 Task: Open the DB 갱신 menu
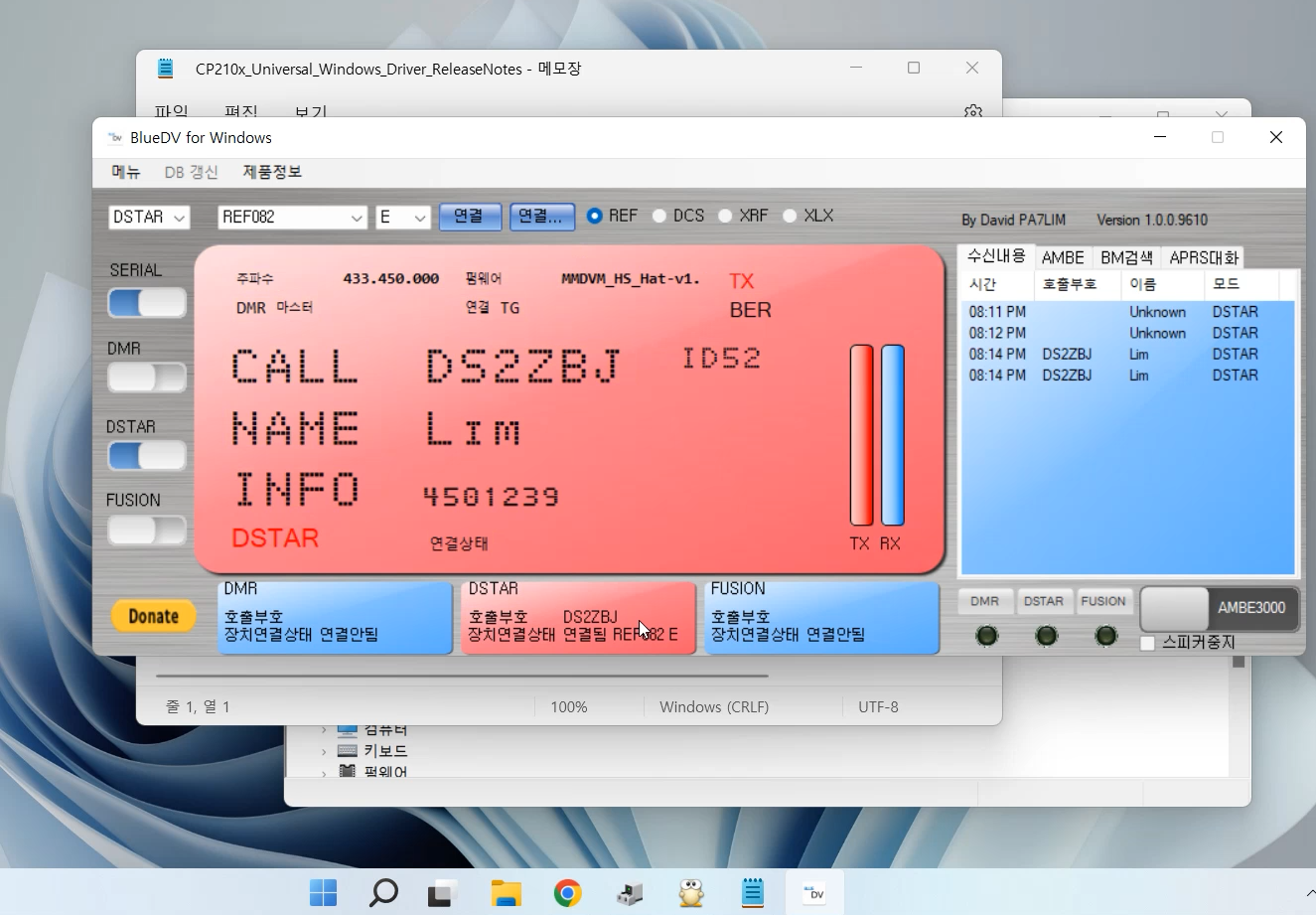pos(192,172)
